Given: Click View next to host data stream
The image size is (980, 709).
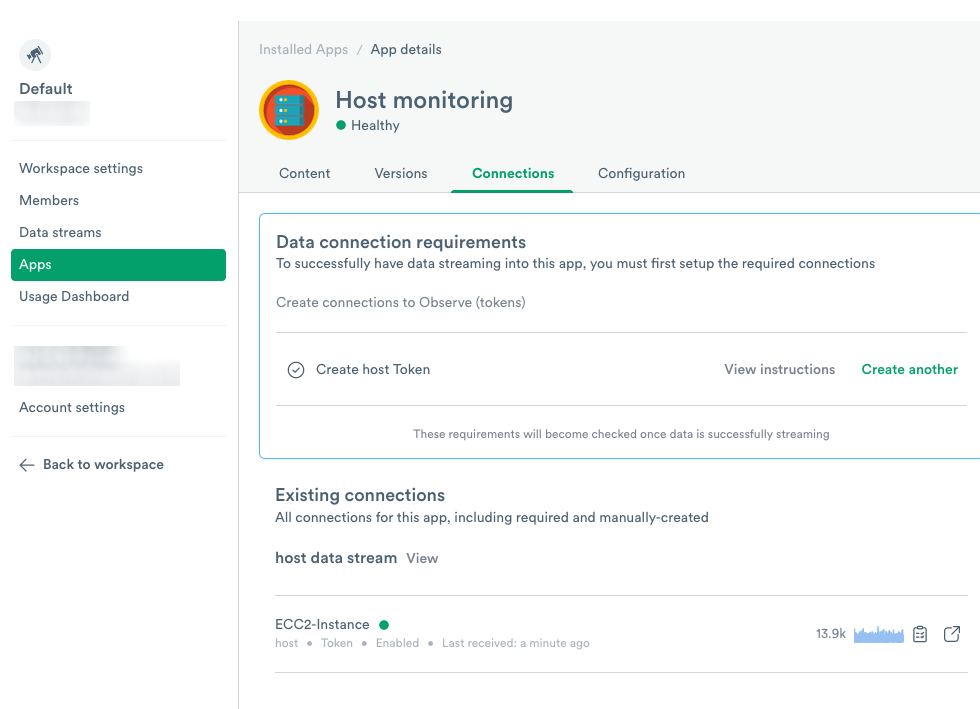Looking at the screenshot, I should click(422, 558).
